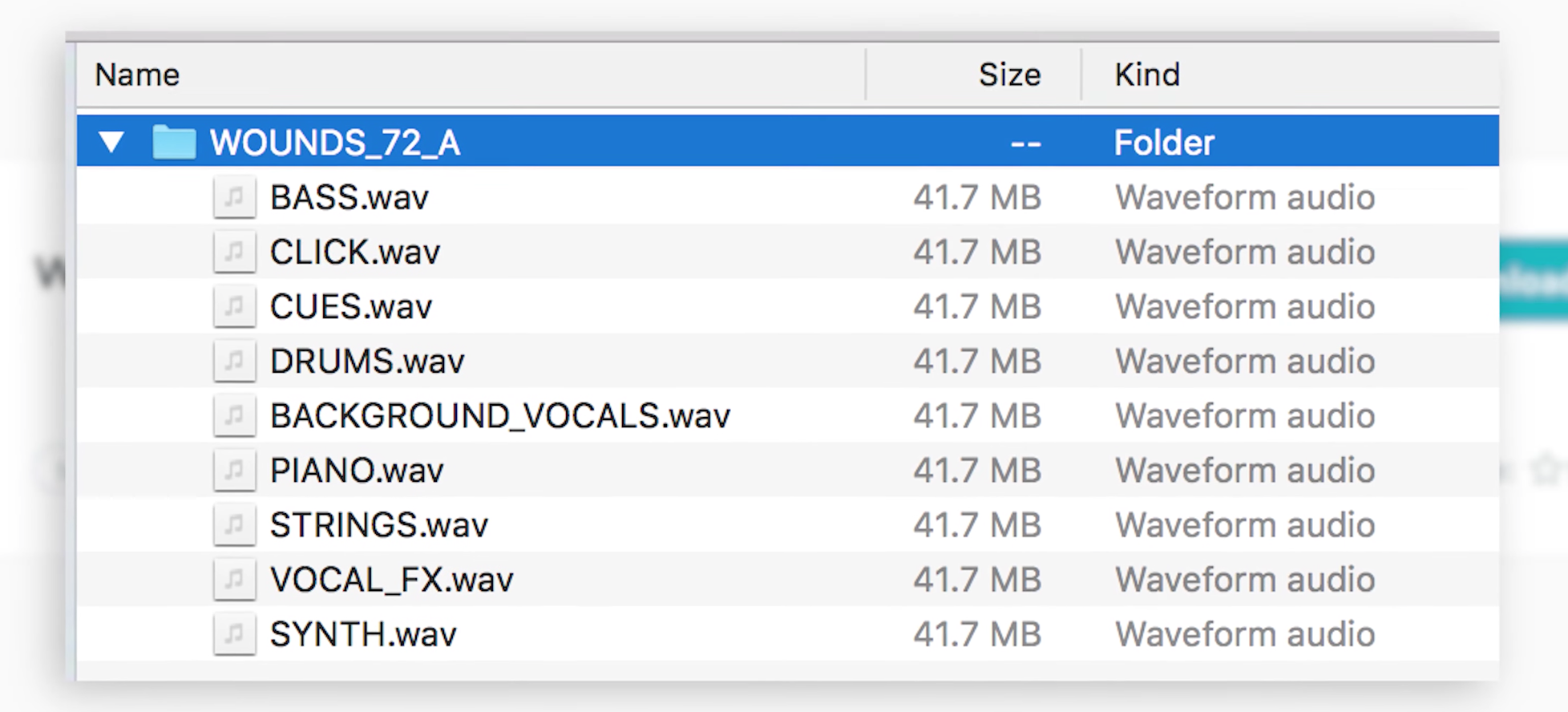Select the VOCAL_FX.wav file name
The image size is (1568, 712).
pos(391,580)
